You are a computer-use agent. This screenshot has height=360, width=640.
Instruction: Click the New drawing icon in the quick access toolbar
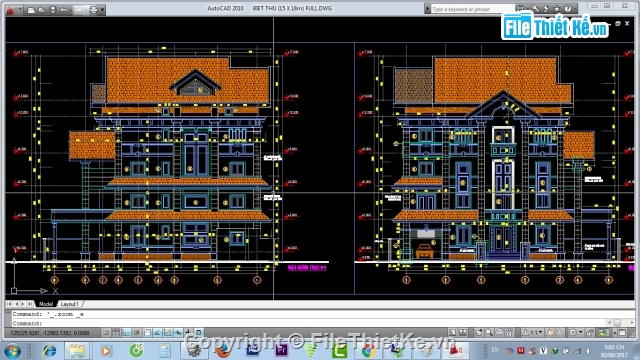(31, 10)
